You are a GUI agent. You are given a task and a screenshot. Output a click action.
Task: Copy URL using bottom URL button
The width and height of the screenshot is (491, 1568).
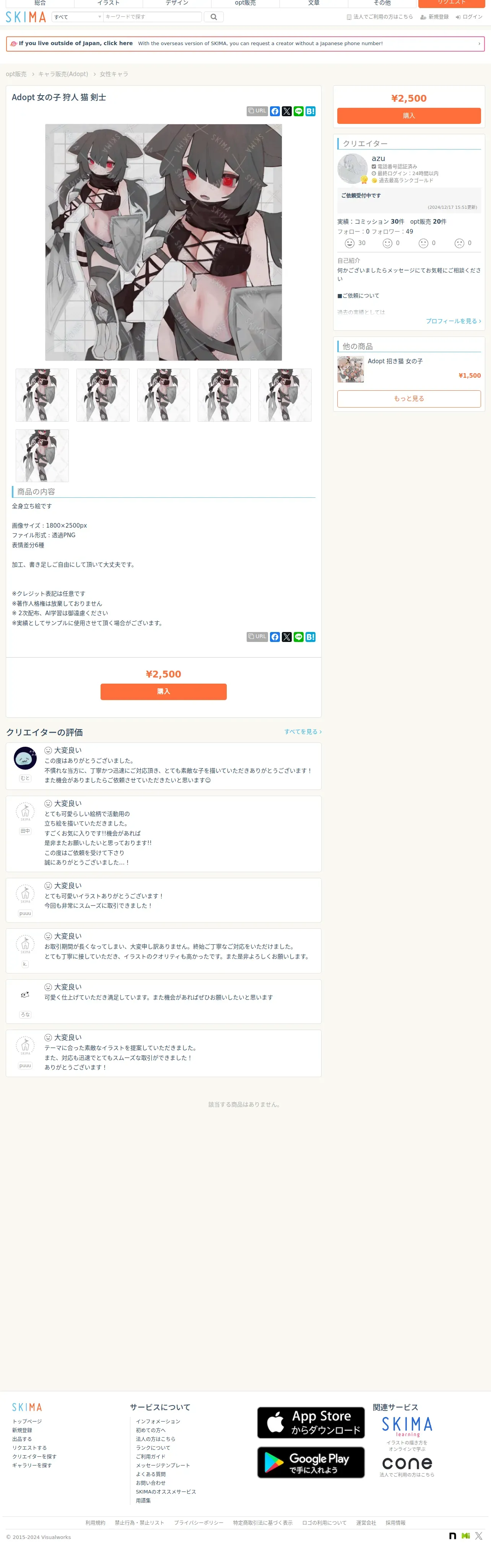tap(257, 637)
